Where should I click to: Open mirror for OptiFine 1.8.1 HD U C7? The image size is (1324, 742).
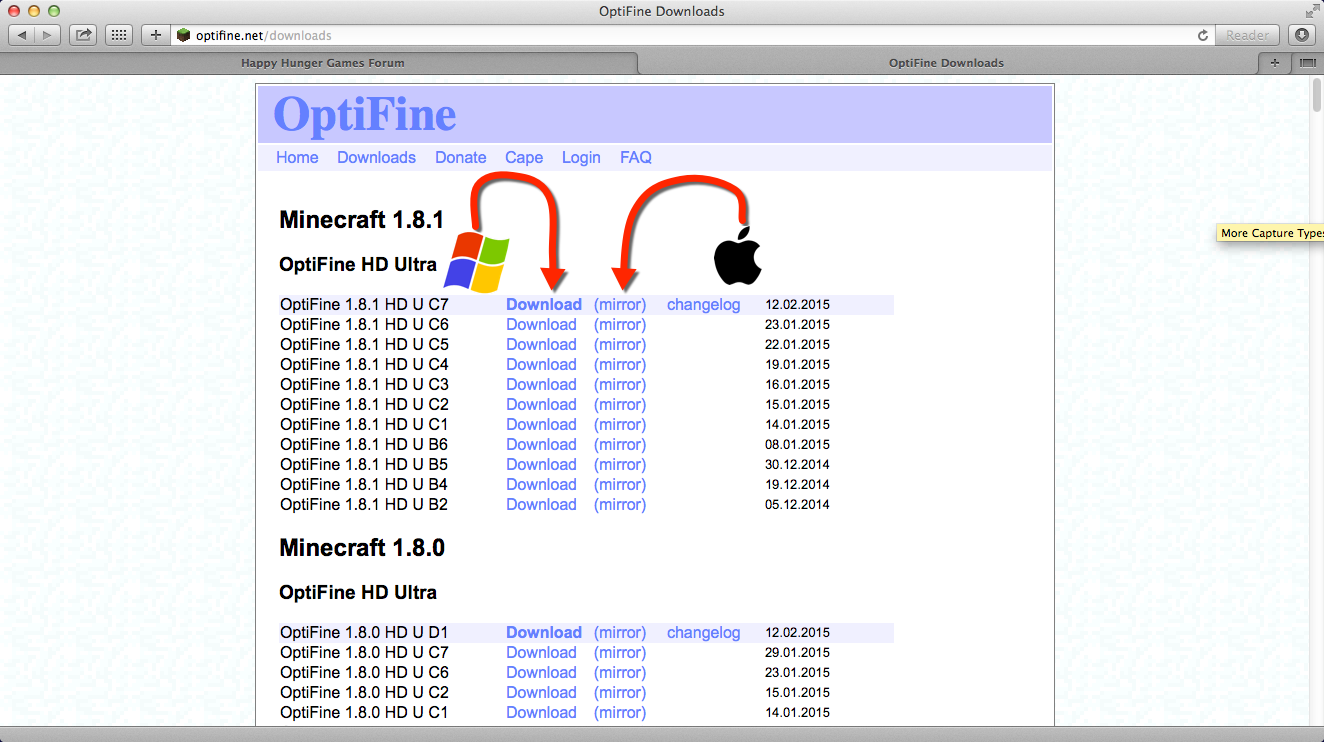[x=620, y=305]
